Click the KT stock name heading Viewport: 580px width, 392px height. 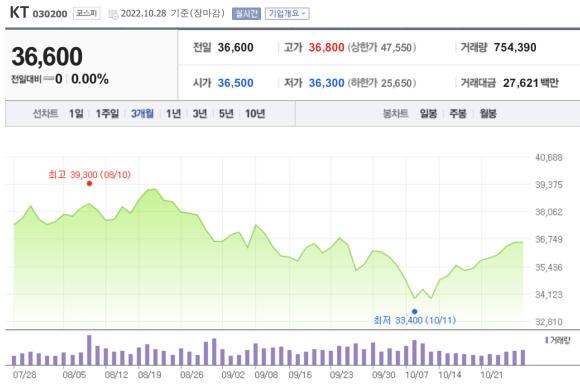19,13
